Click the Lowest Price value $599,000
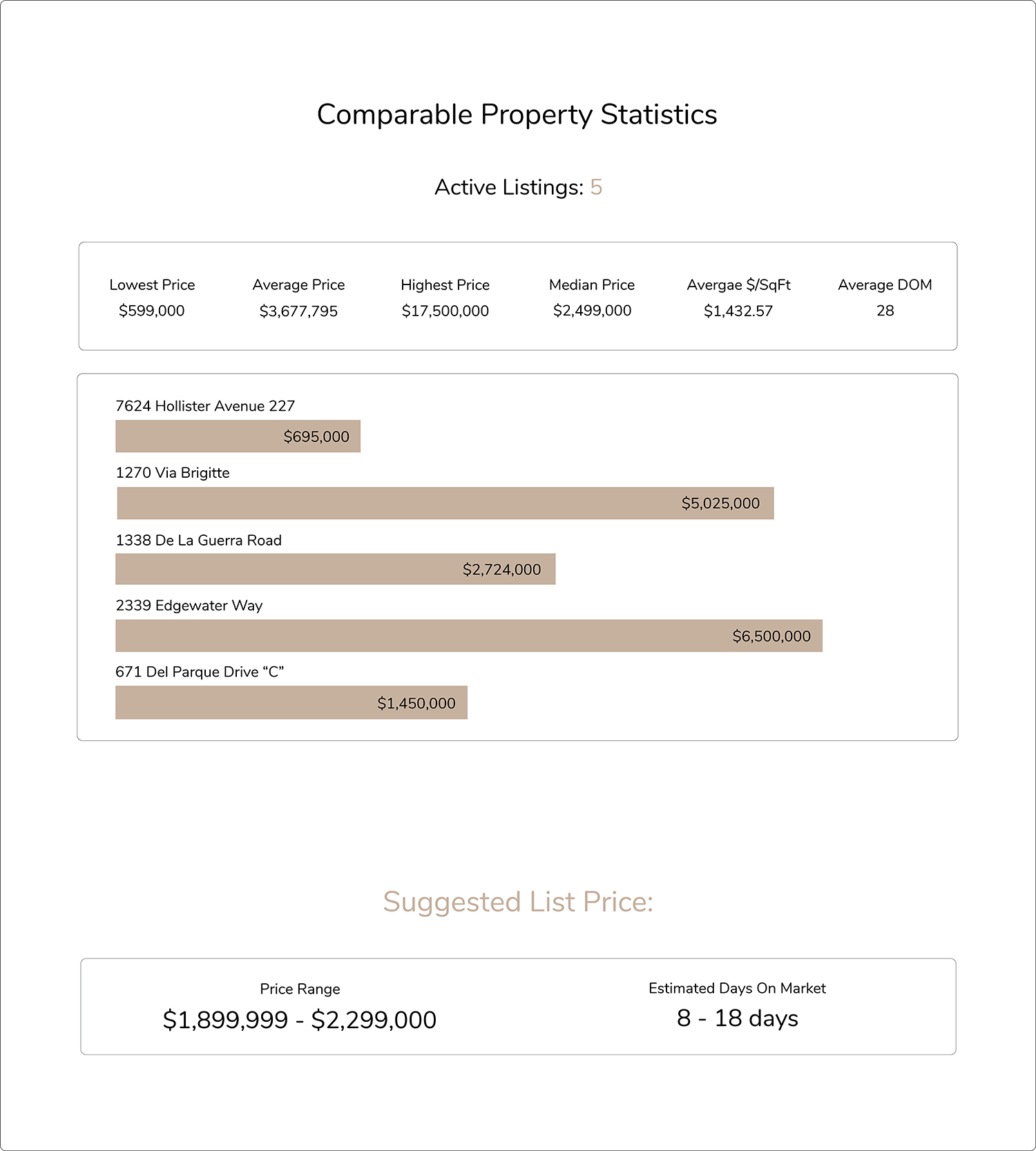 tap(152, 311)
